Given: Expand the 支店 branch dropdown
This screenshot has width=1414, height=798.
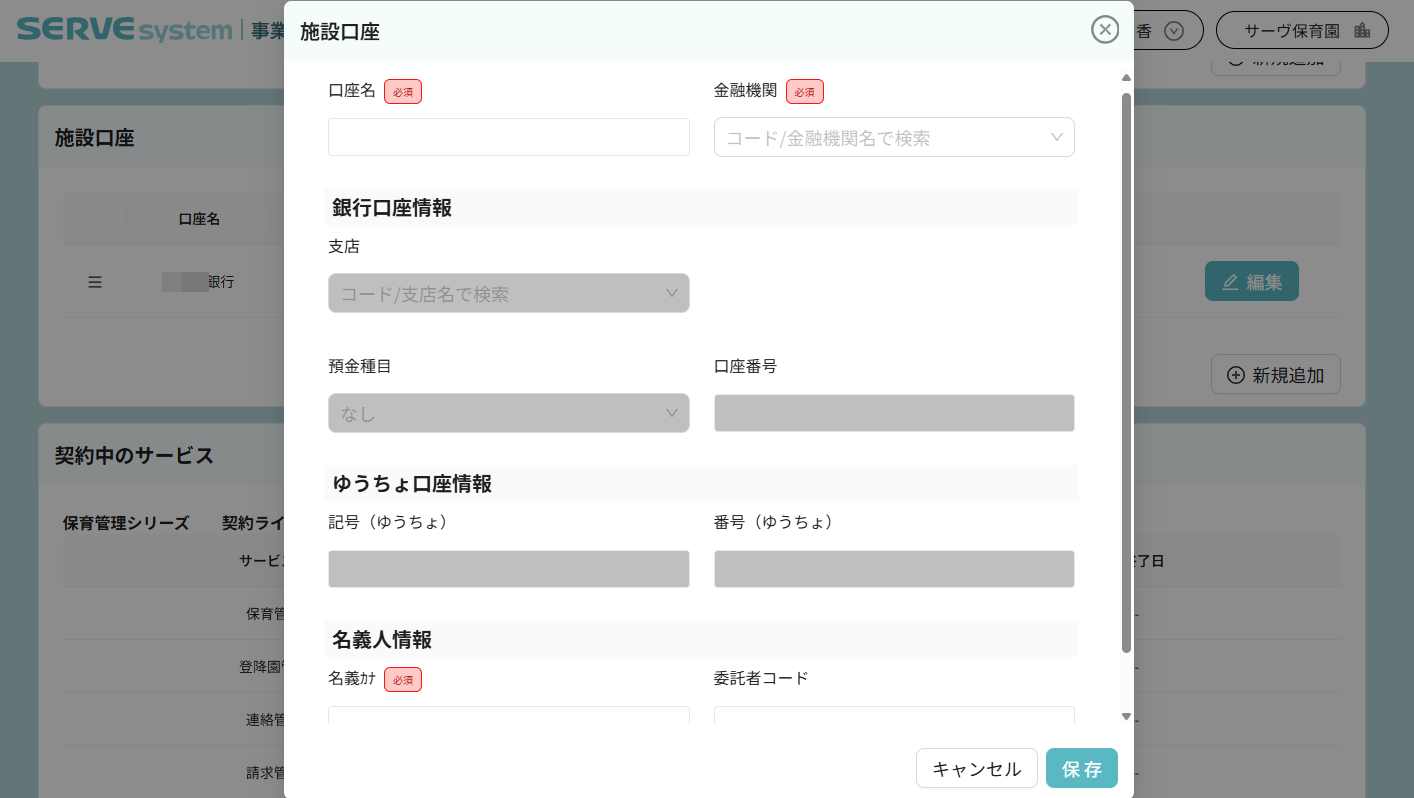Looking at the screenshot, I should (508, 294).
